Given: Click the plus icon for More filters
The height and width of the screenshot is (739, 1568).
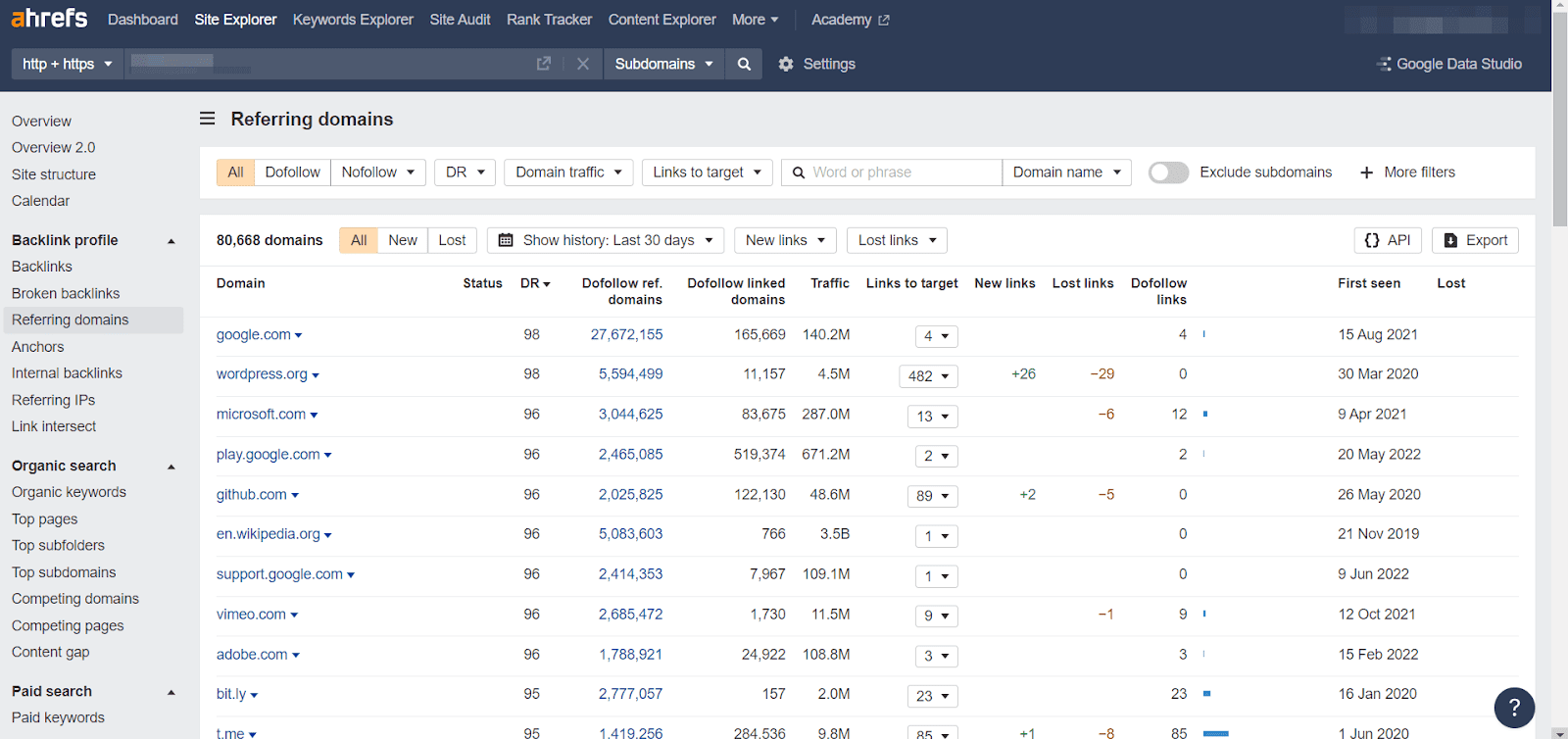Looking at the screenshot, I should (x=1367, y=172).
